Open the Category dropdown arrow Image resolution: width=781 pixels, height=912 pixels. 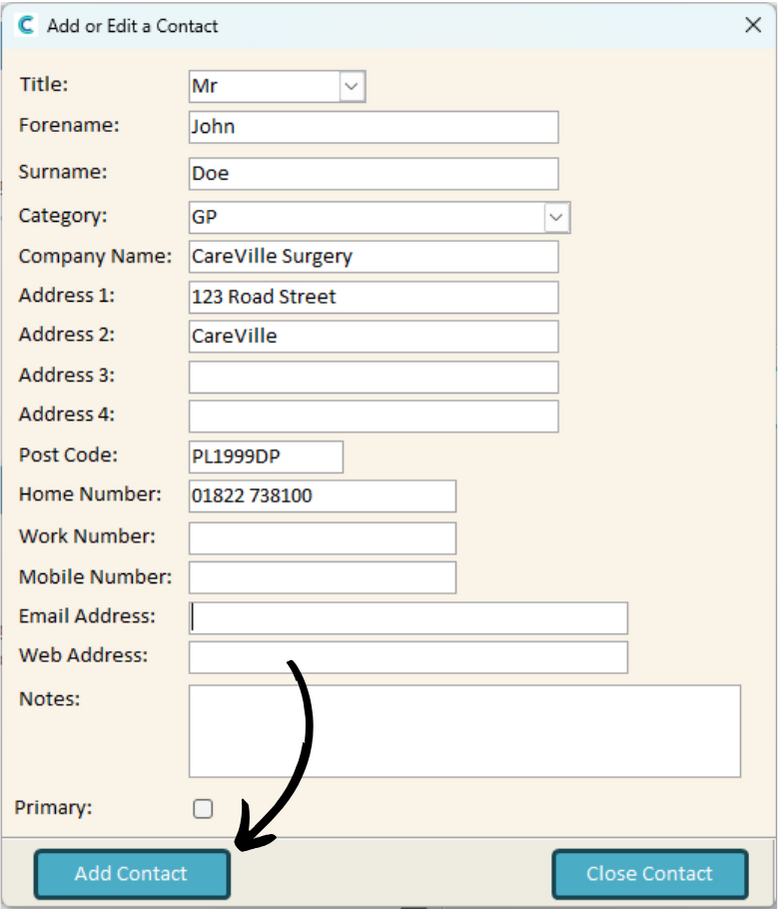click(x=556, y=218)
